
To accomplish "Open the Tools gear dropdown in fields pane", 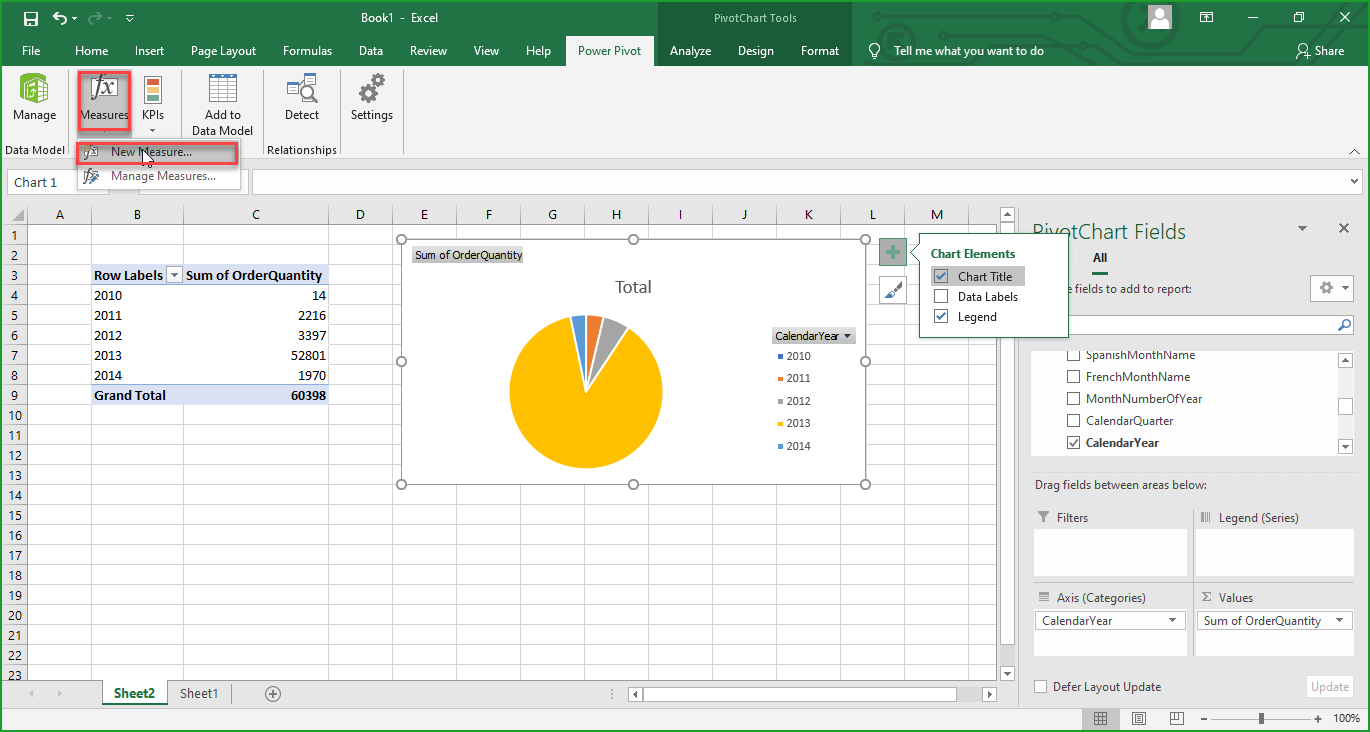I will tap(1331, 288).
